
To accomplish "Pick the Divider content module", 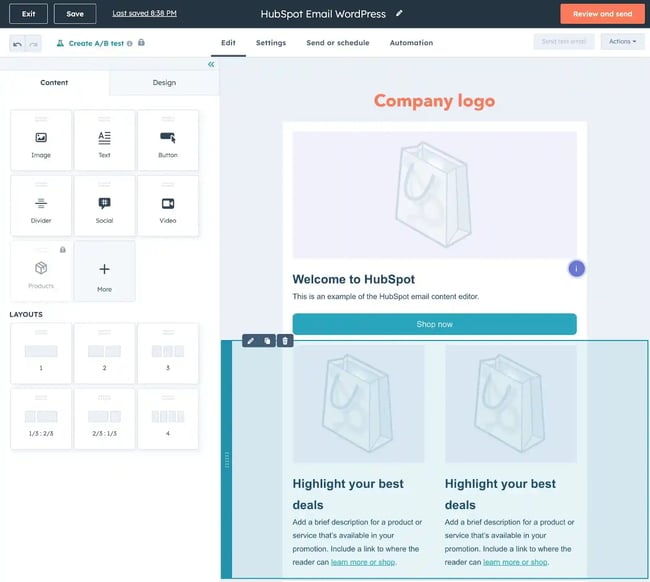I will point(41,206).
